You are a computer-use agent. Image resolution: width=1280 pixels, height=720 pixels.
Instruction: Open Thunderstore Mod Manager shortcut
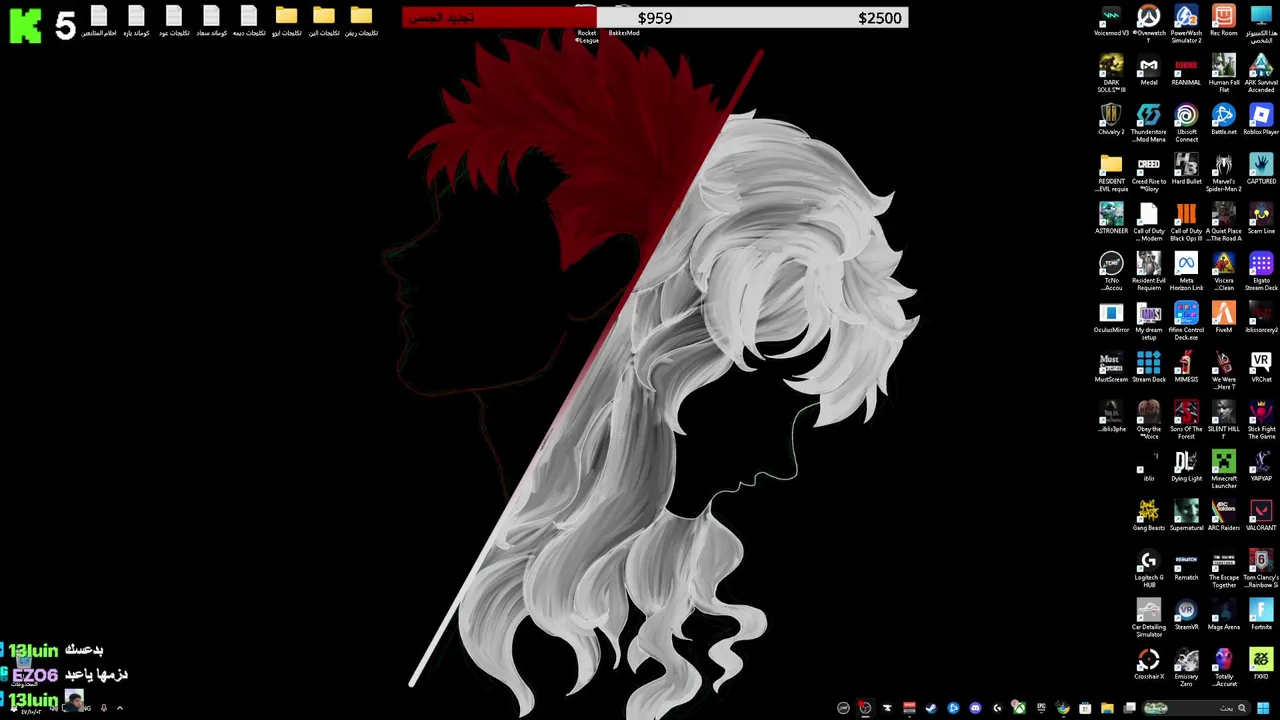[1148, 121]
